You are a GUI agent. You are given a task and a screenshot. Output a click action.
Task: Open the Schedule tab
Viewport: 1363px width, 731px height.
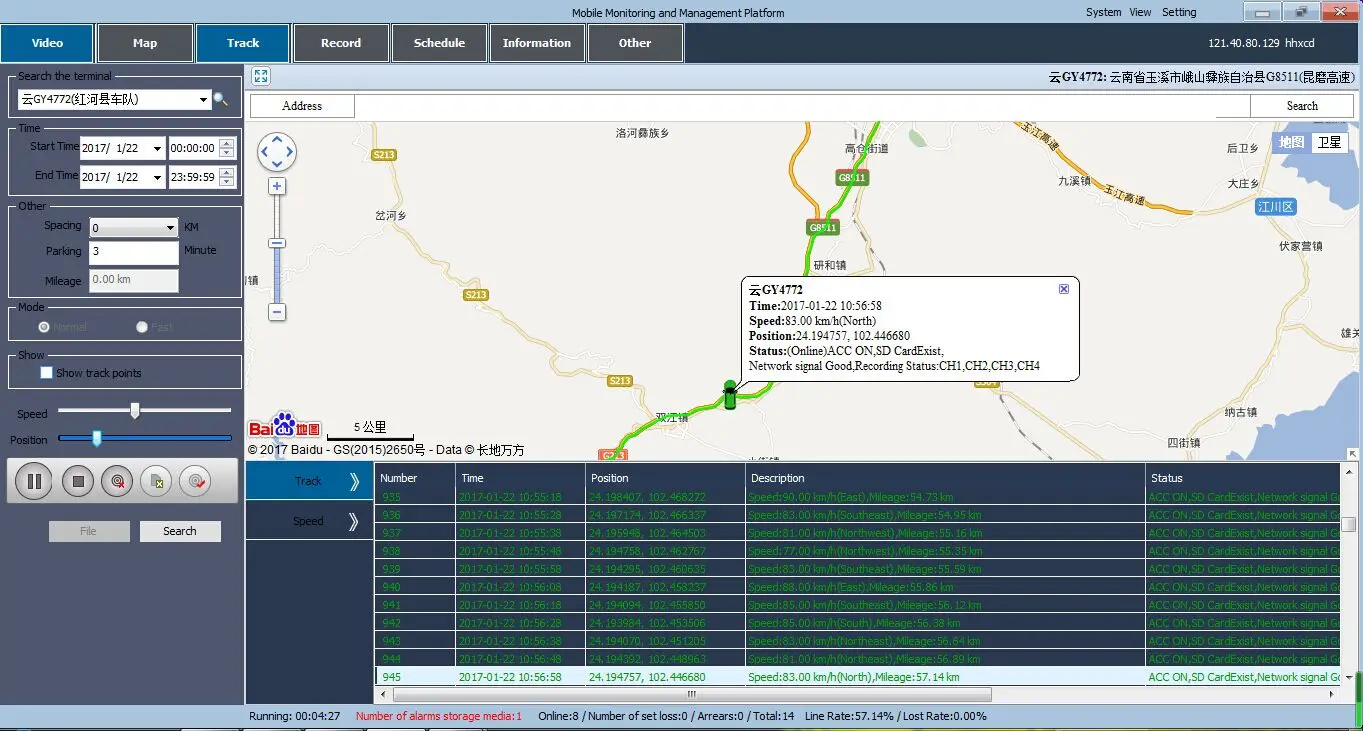tap(439, 43)
